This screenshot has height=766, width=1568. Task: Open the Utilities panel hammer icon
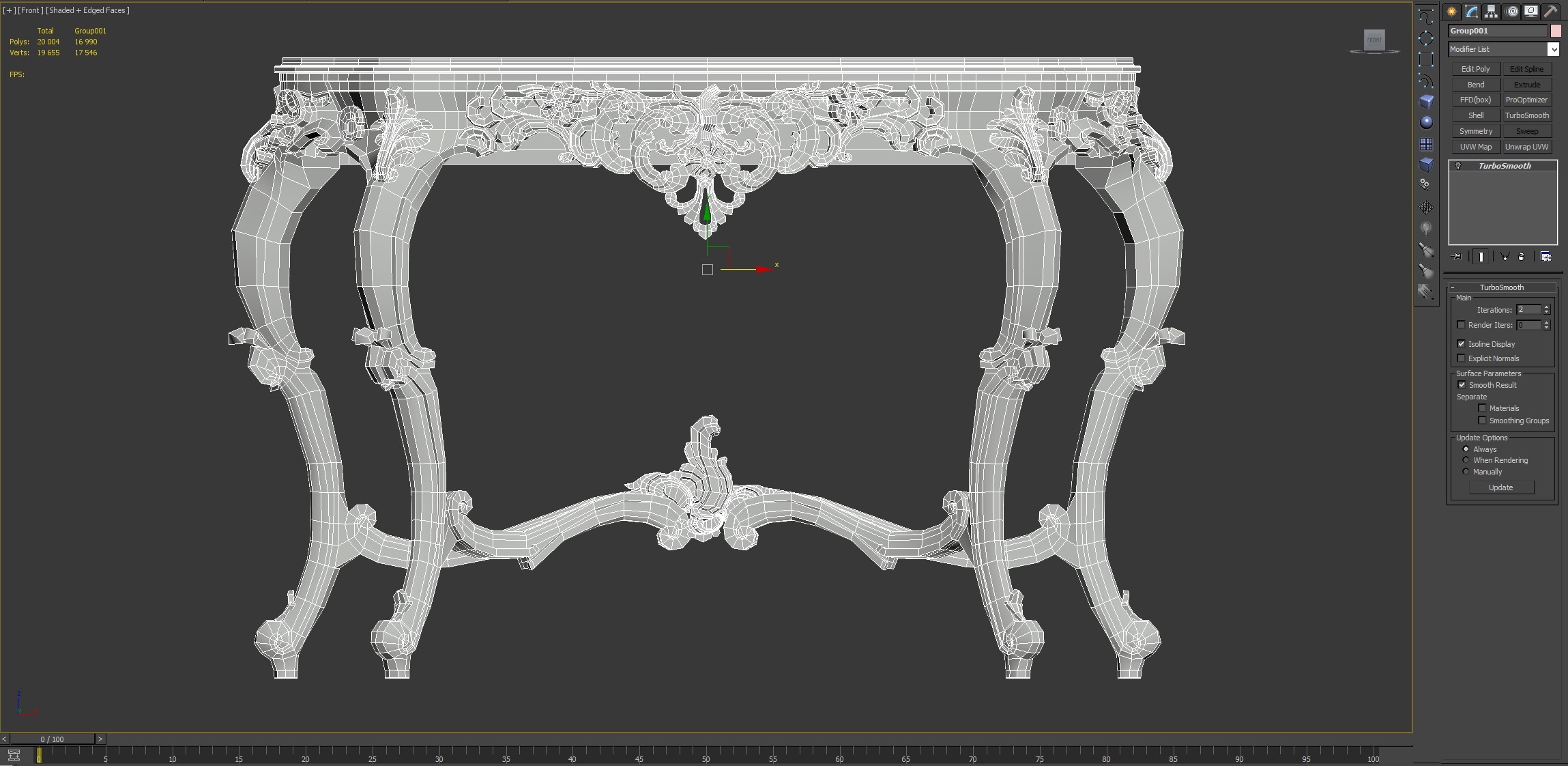click(1551, 11)
